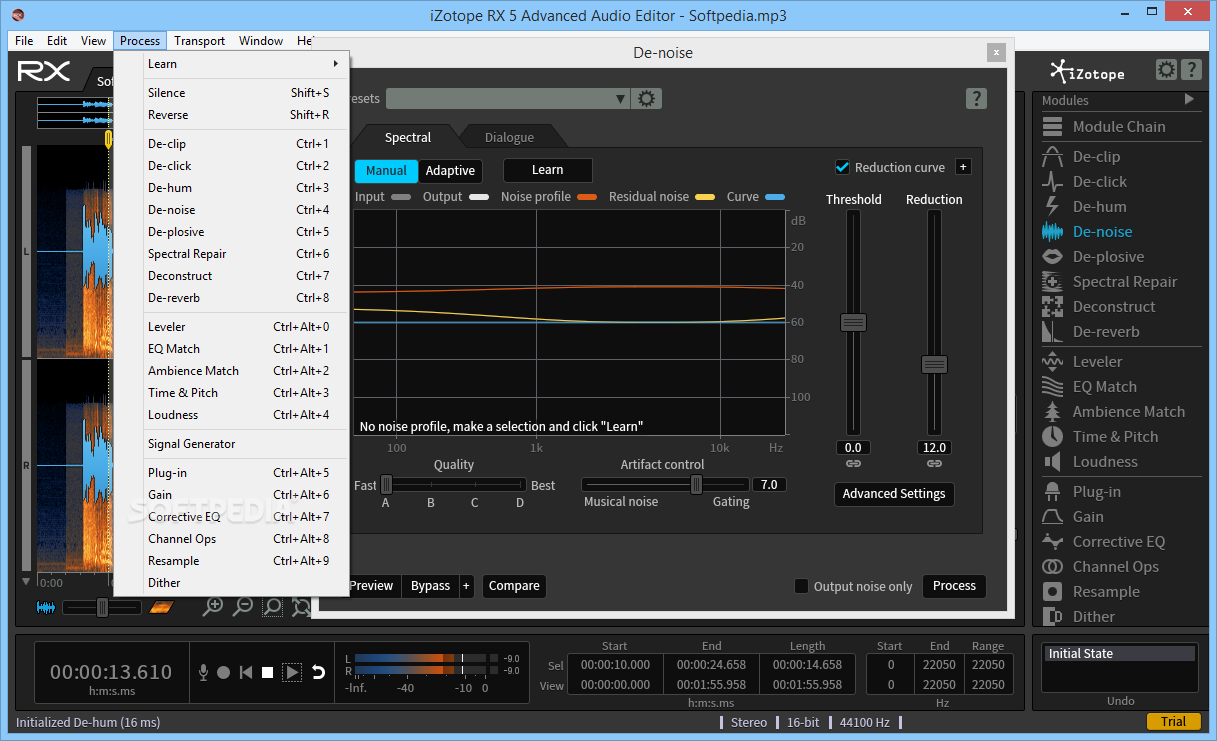
Task: Open De-noise preset settings gear
Action: 647,99
